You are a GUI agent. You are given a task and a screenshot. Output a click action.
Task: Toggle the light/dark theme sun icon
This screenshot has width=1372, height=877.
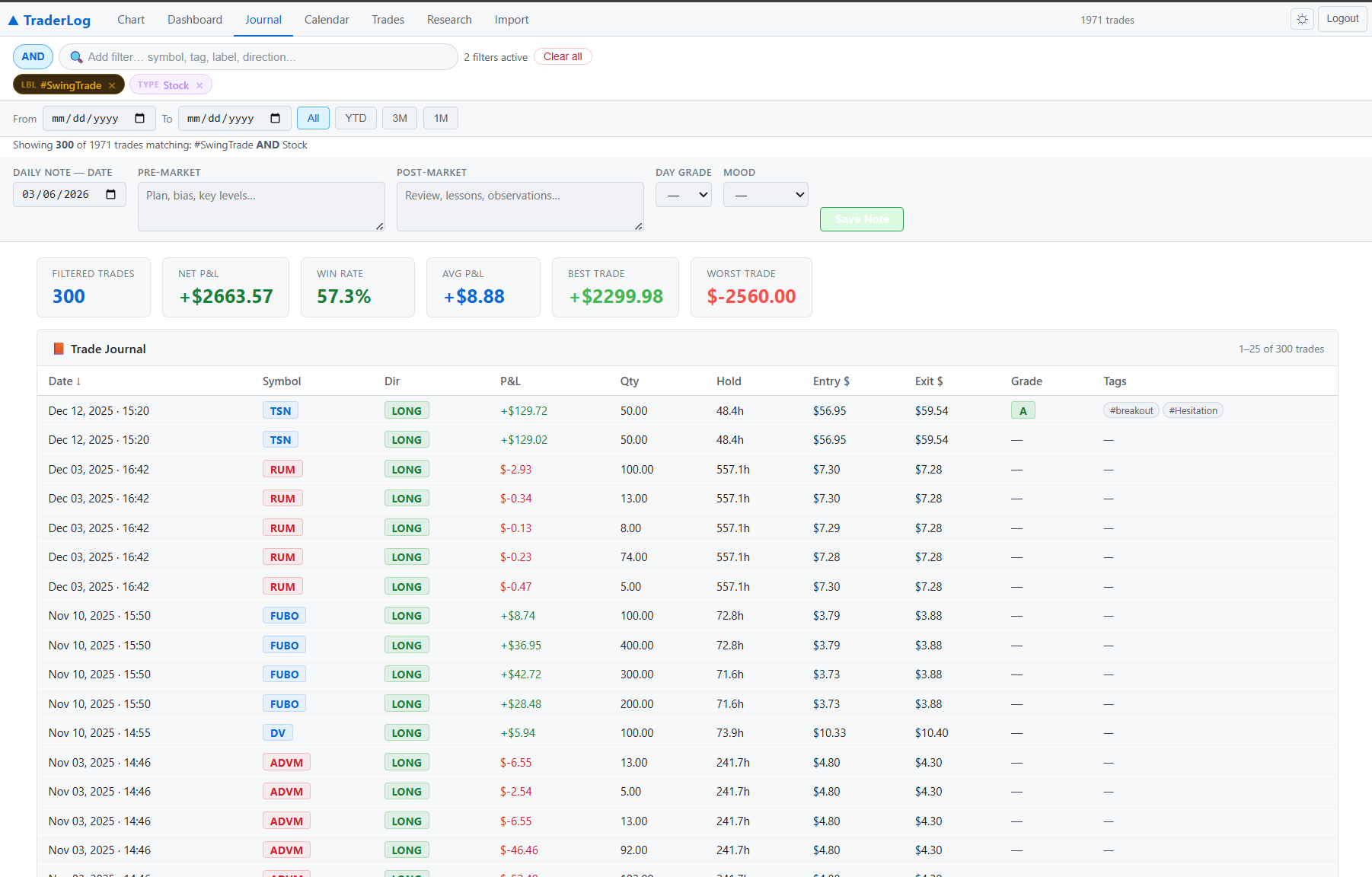[x=1302, y=20]
